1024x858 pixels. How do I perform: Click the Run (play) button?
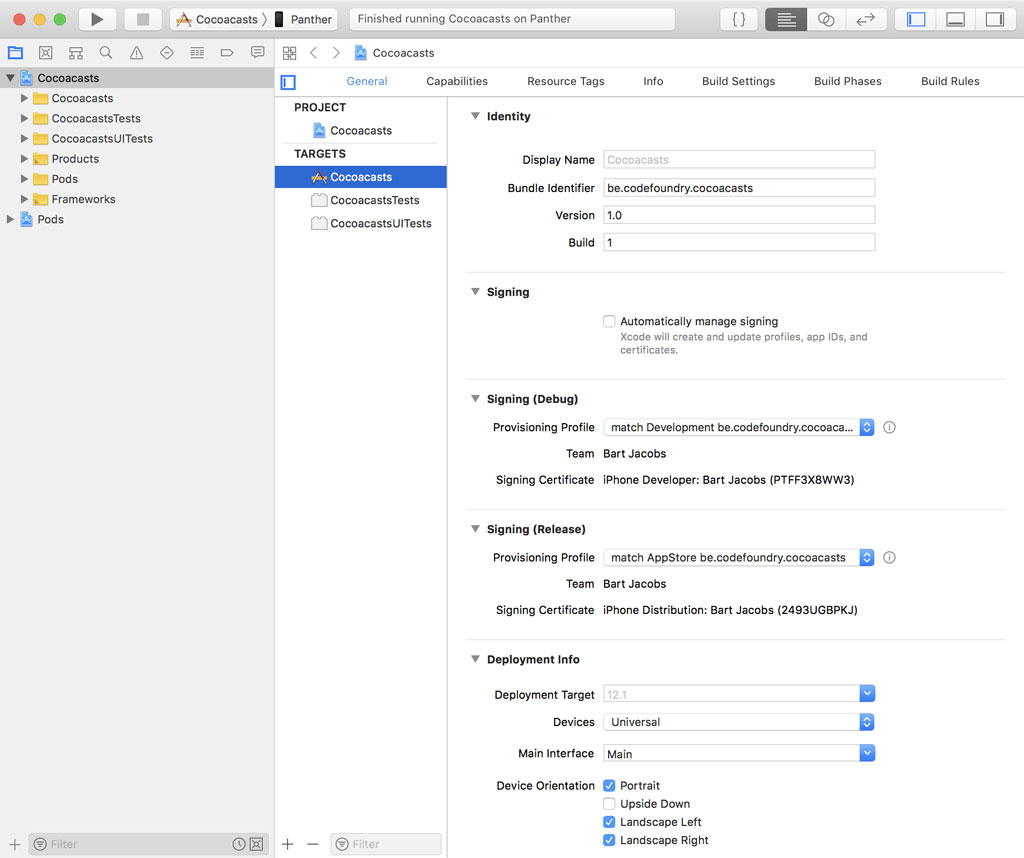97,19
